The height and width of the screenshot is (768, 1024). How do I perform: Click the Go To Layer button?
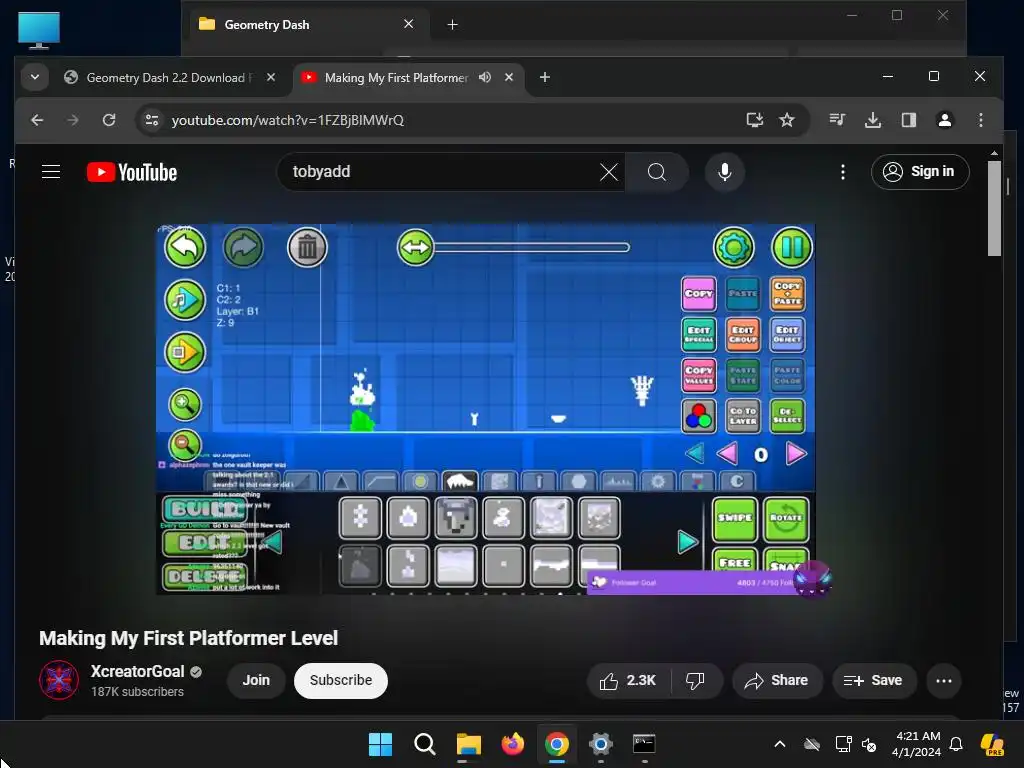[x=743, y=416]
